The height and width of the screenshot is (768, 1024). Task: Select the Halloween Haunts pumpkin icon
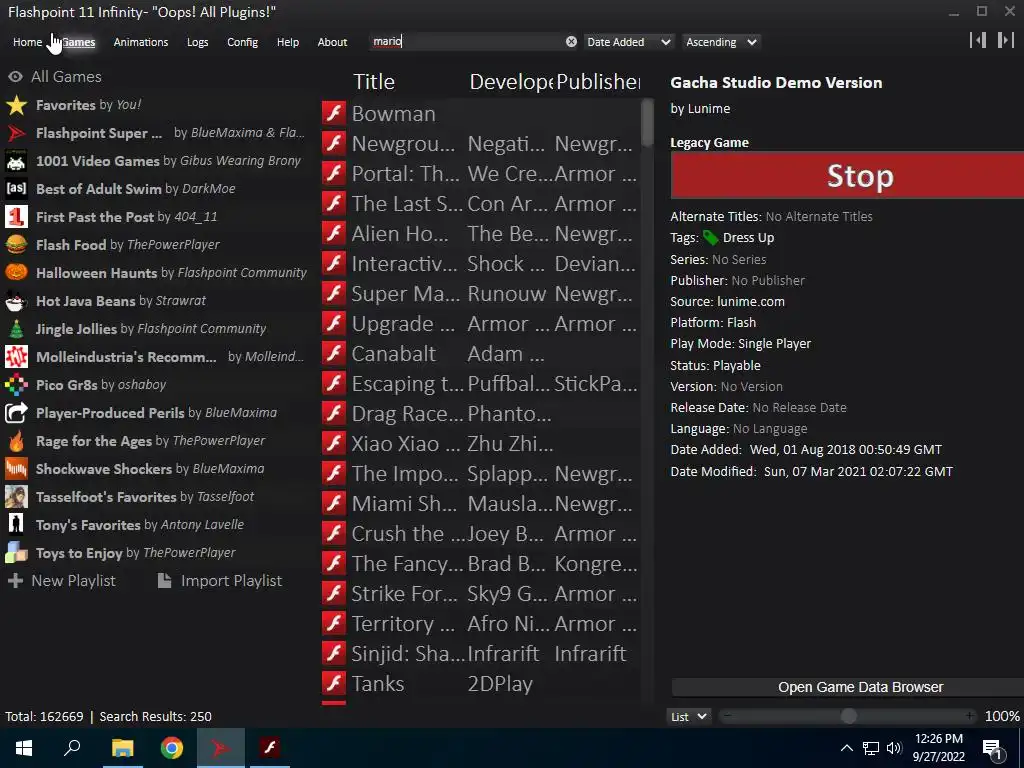point(16,273)
